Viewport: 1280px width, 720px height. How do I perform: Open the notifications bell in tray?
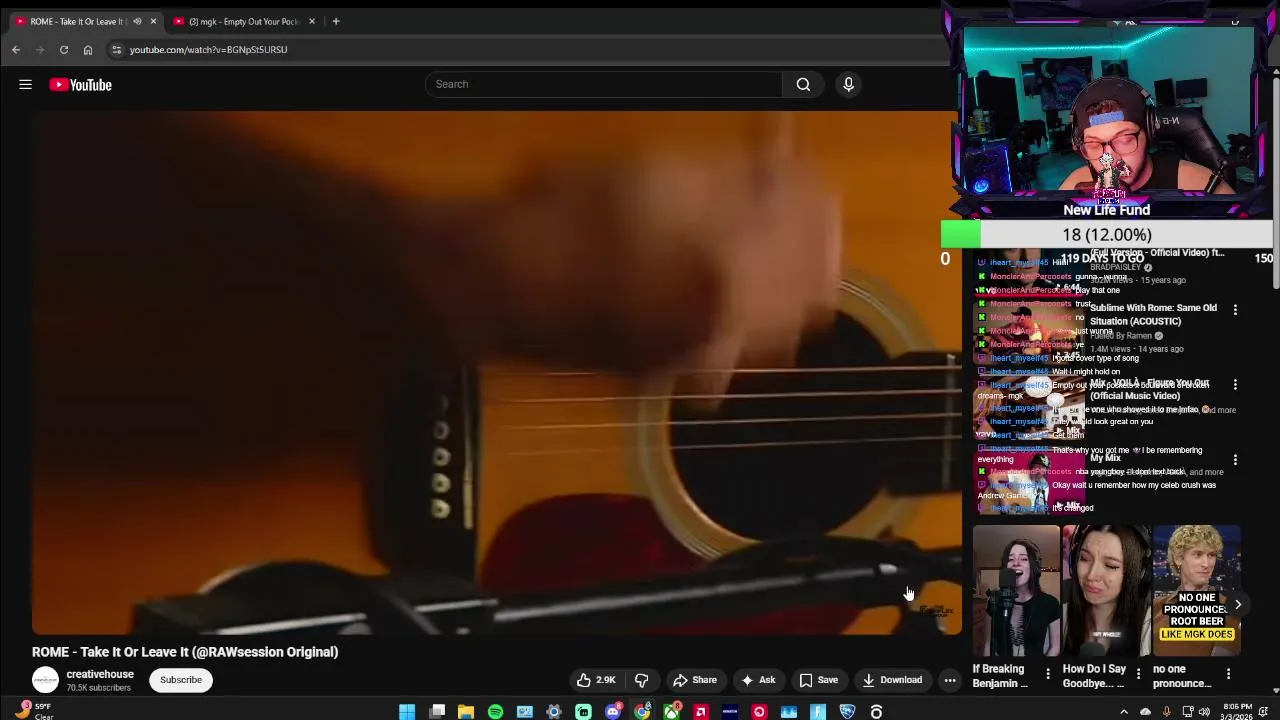tap(1264, 712)
